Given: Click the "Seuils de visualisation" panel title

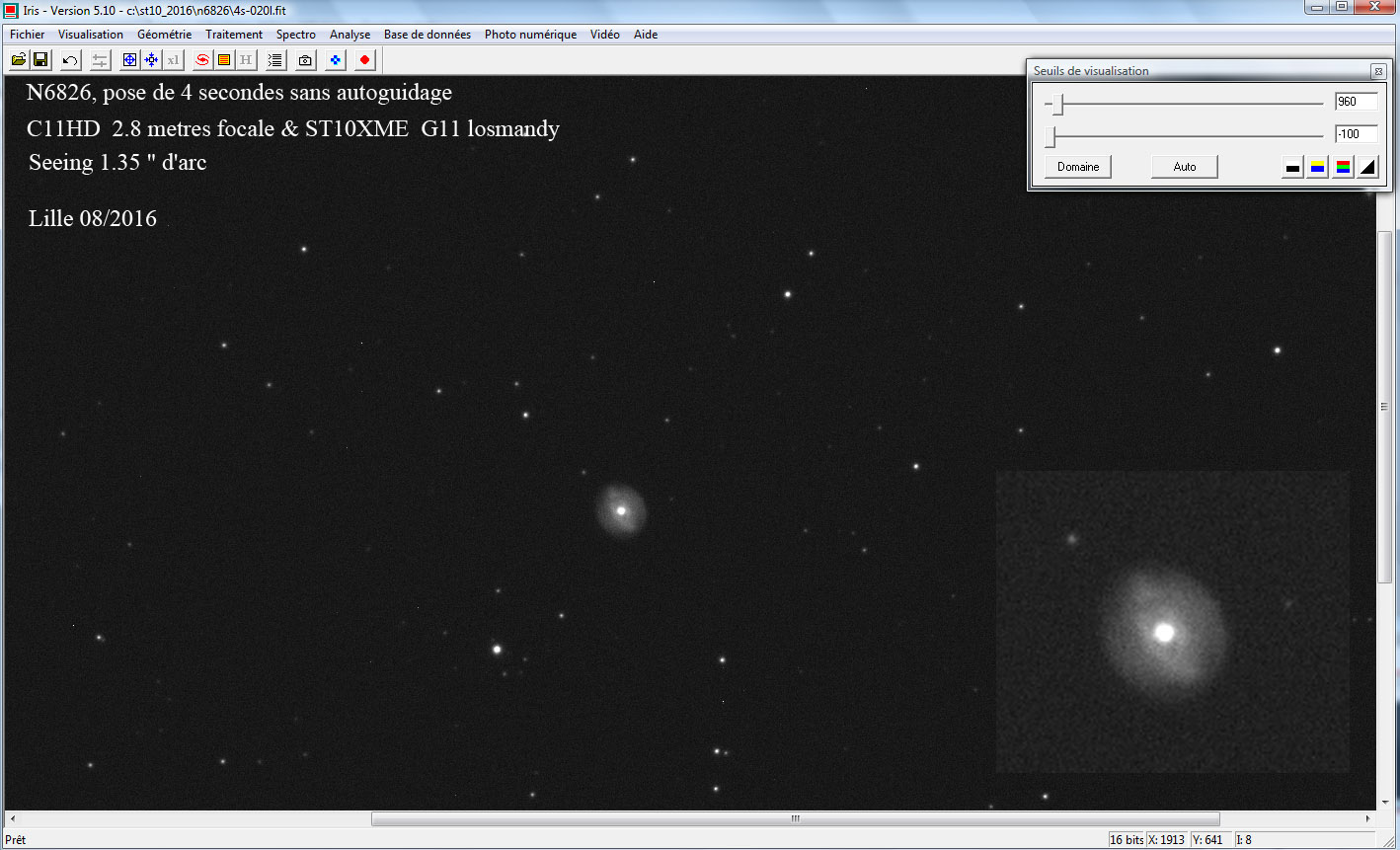Looking at the screenshot, I should point(1091,71).
